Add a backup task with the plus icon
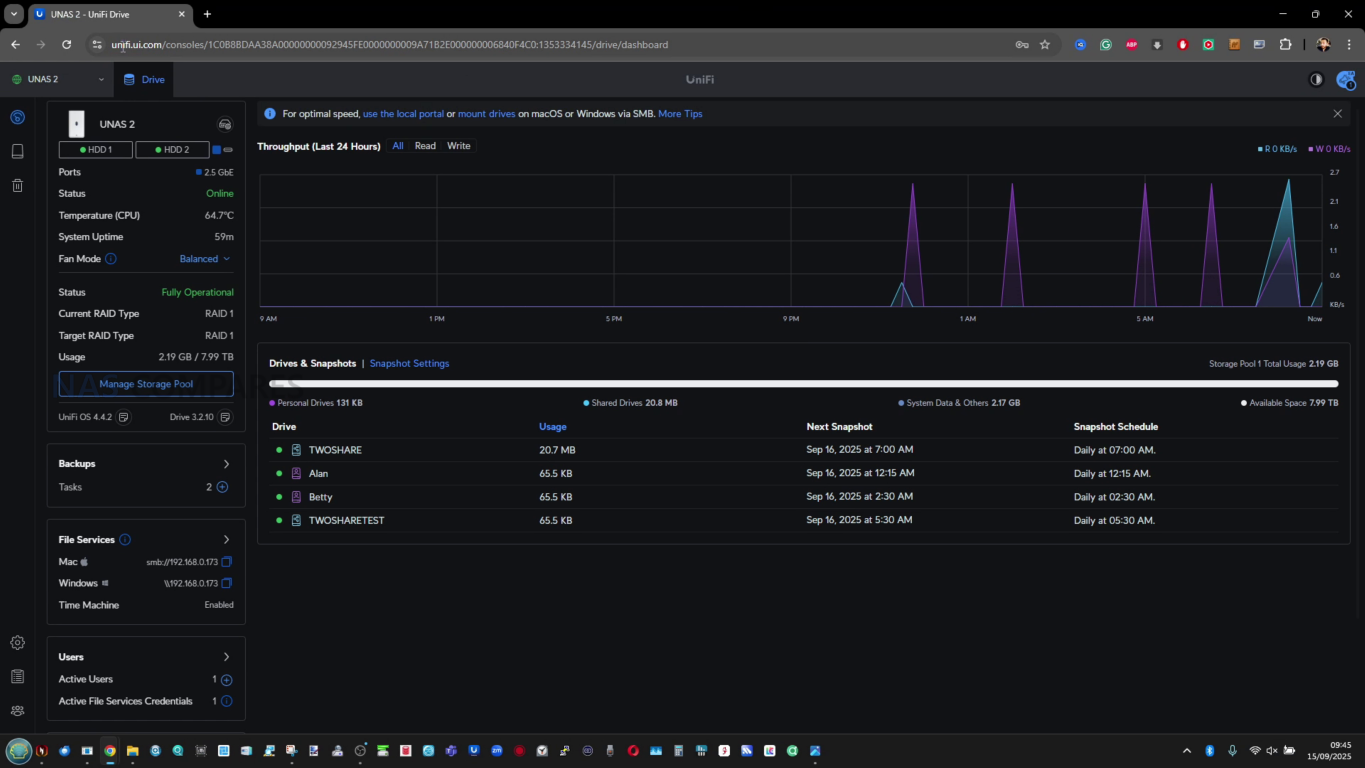 223,487
